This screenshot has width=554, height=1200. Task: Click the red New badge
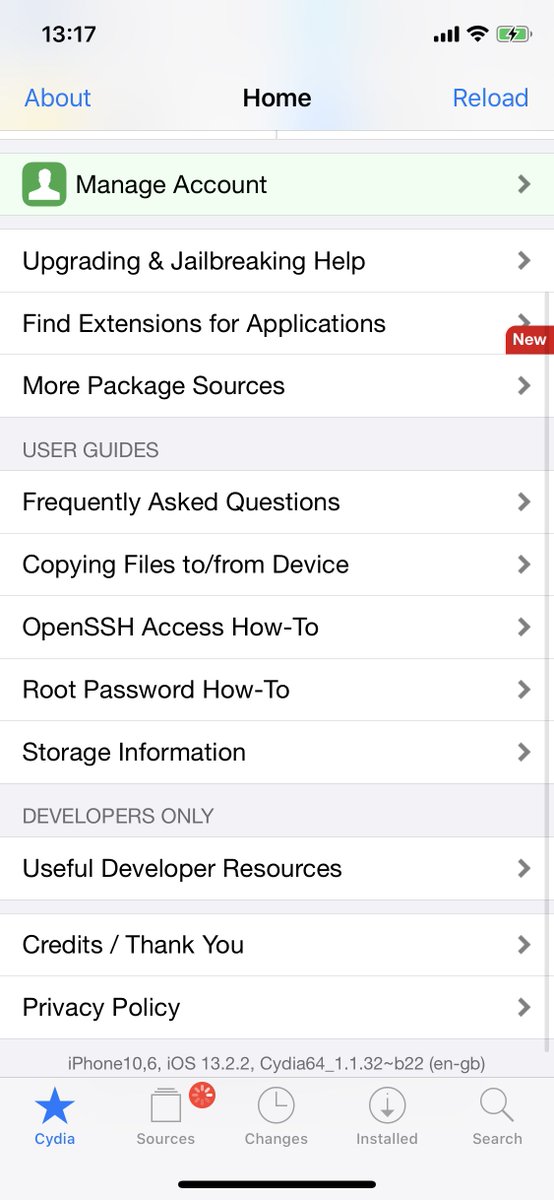tap(529, 339)
